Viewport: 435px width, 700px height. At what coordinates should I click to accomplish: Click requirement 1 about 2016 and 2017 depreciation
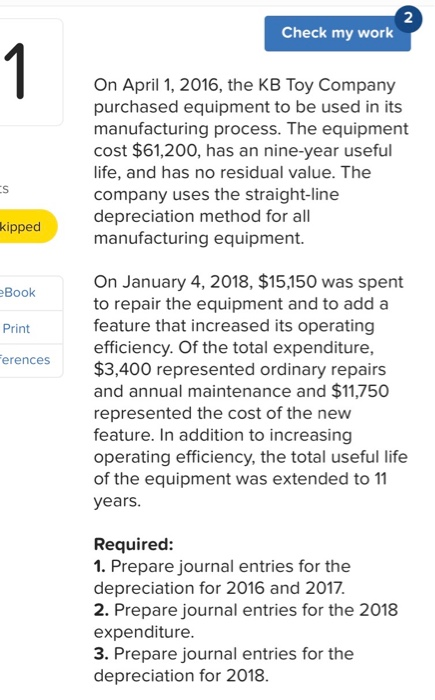pos(222,577)
